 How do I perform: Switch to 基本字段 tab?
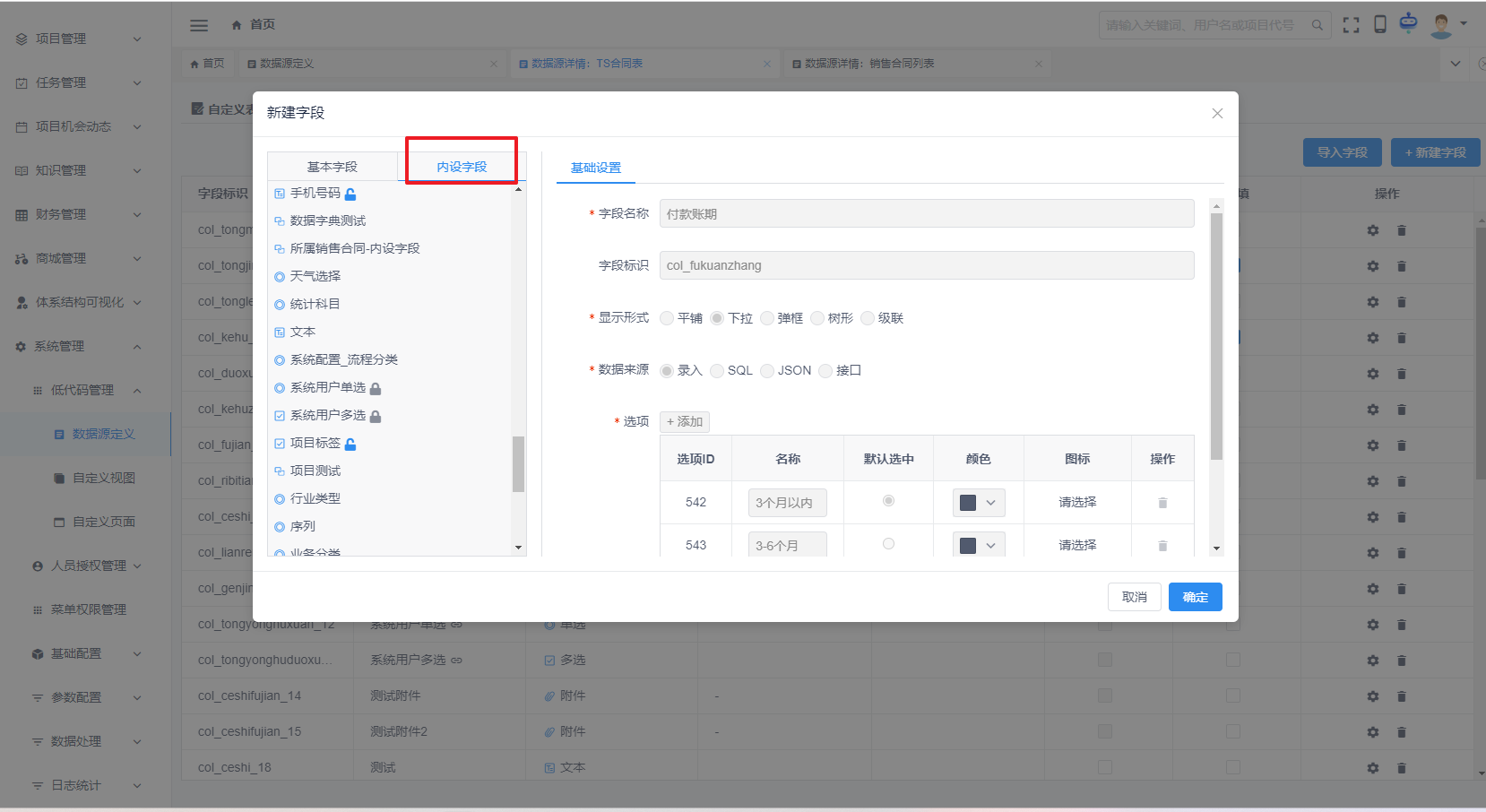[x=333, y=167]
